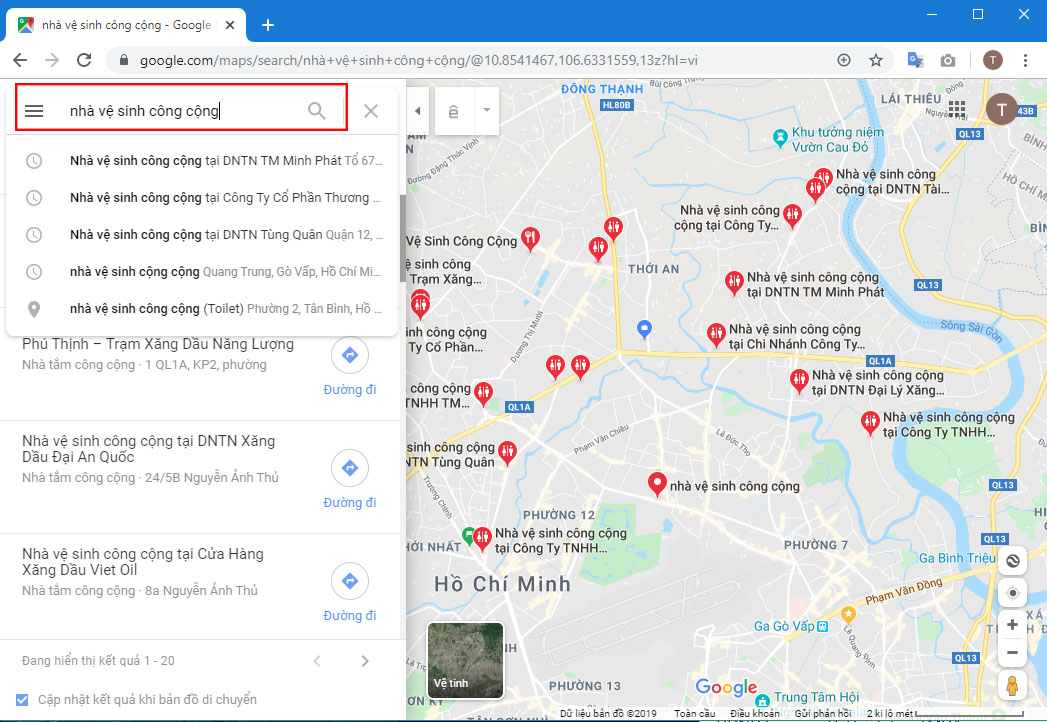Zoom in the map with plus button
Image resolution: width=1047 pixels, height=722 pixels.
point(1012,624)
